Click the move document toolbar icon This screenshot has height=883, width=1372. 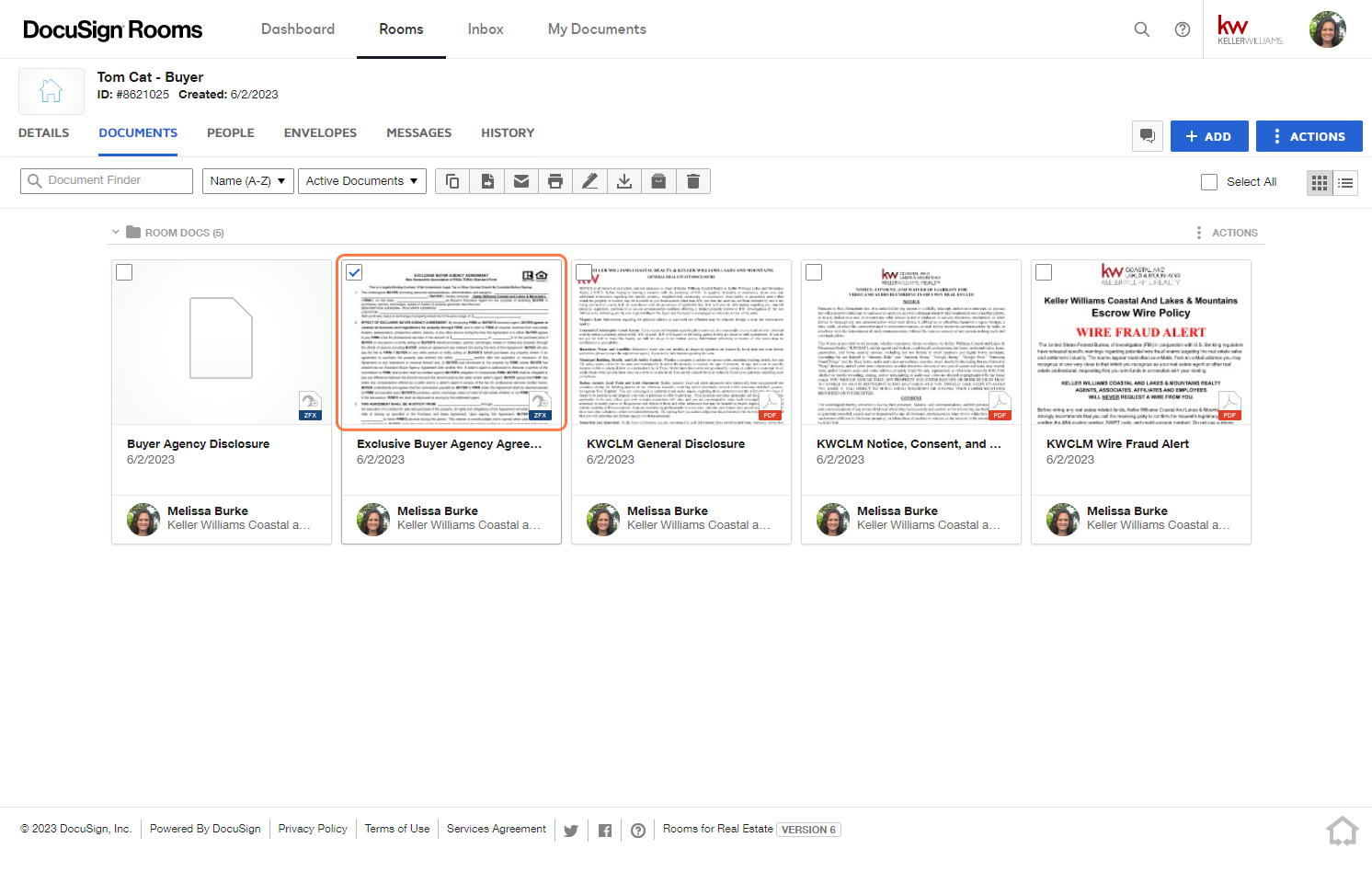click(487, 181)
